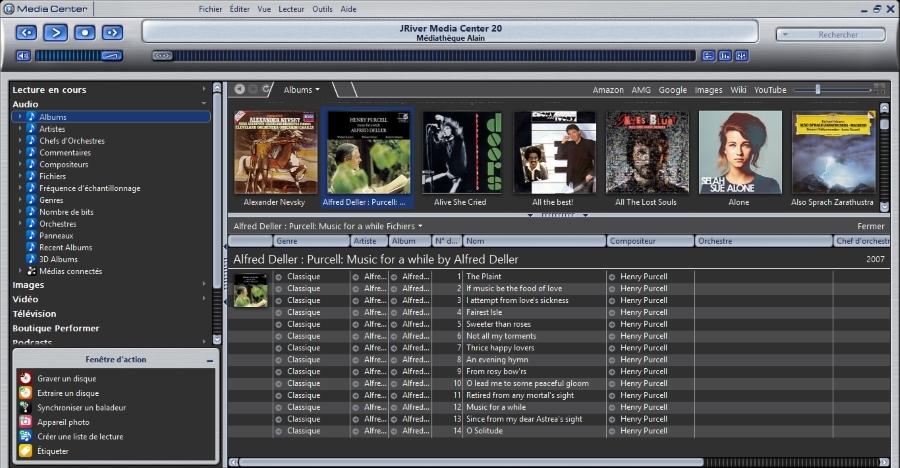
Task: Click the Stop button
Action: pyautogui.click(x=84, y=32)
